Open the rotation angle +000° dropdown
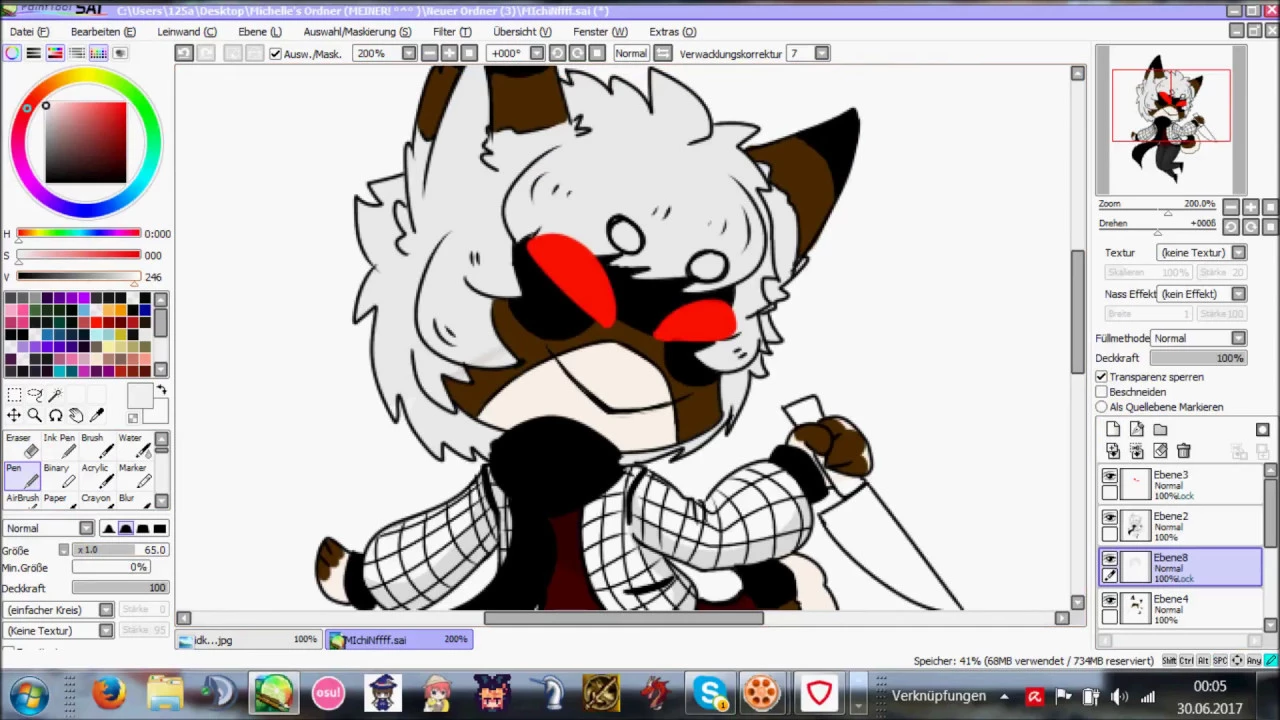The height and width of the screenshot is (720, 1280). coord(537,53)
